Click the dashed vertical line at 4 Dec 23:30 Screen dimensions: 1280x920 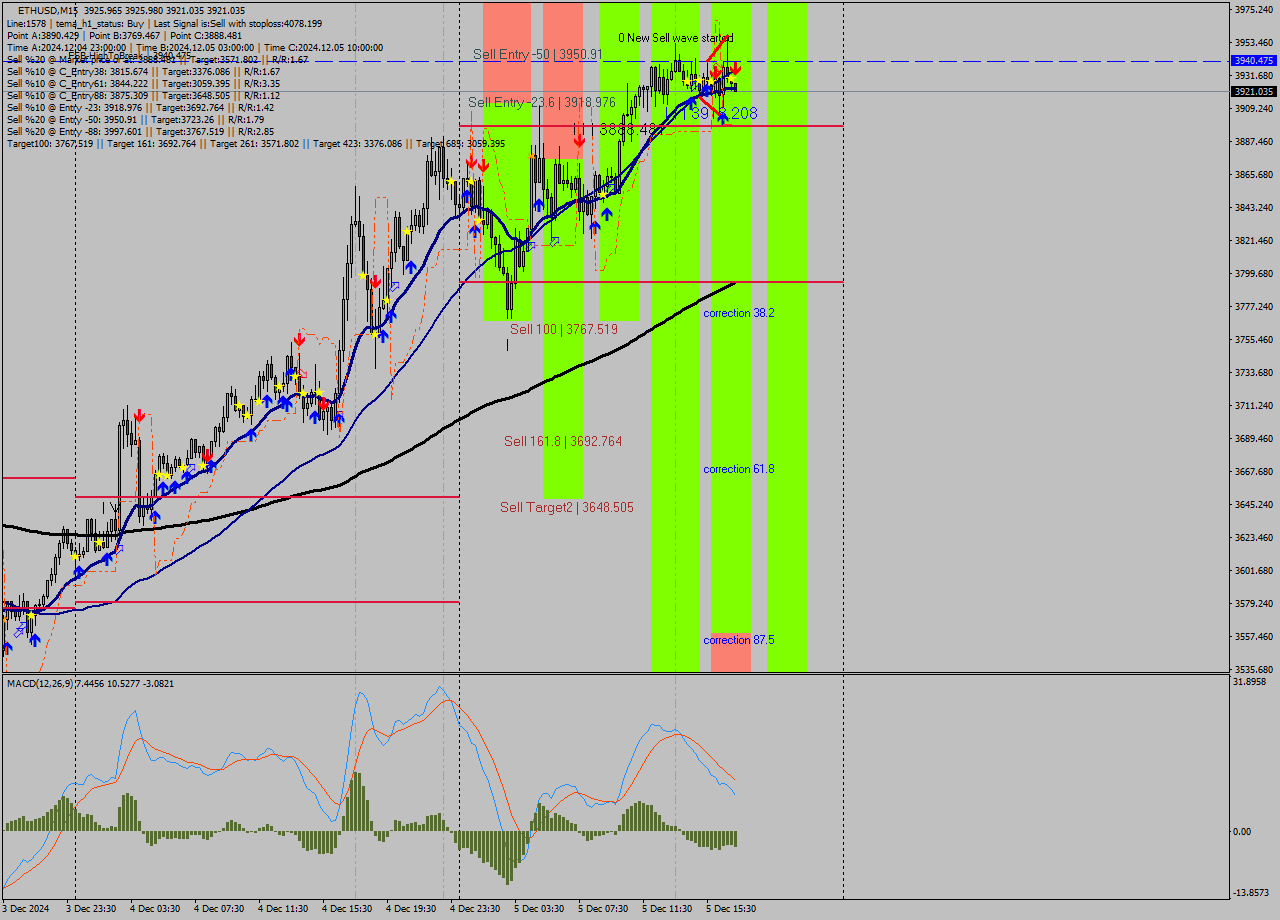[x=459, y=400]
